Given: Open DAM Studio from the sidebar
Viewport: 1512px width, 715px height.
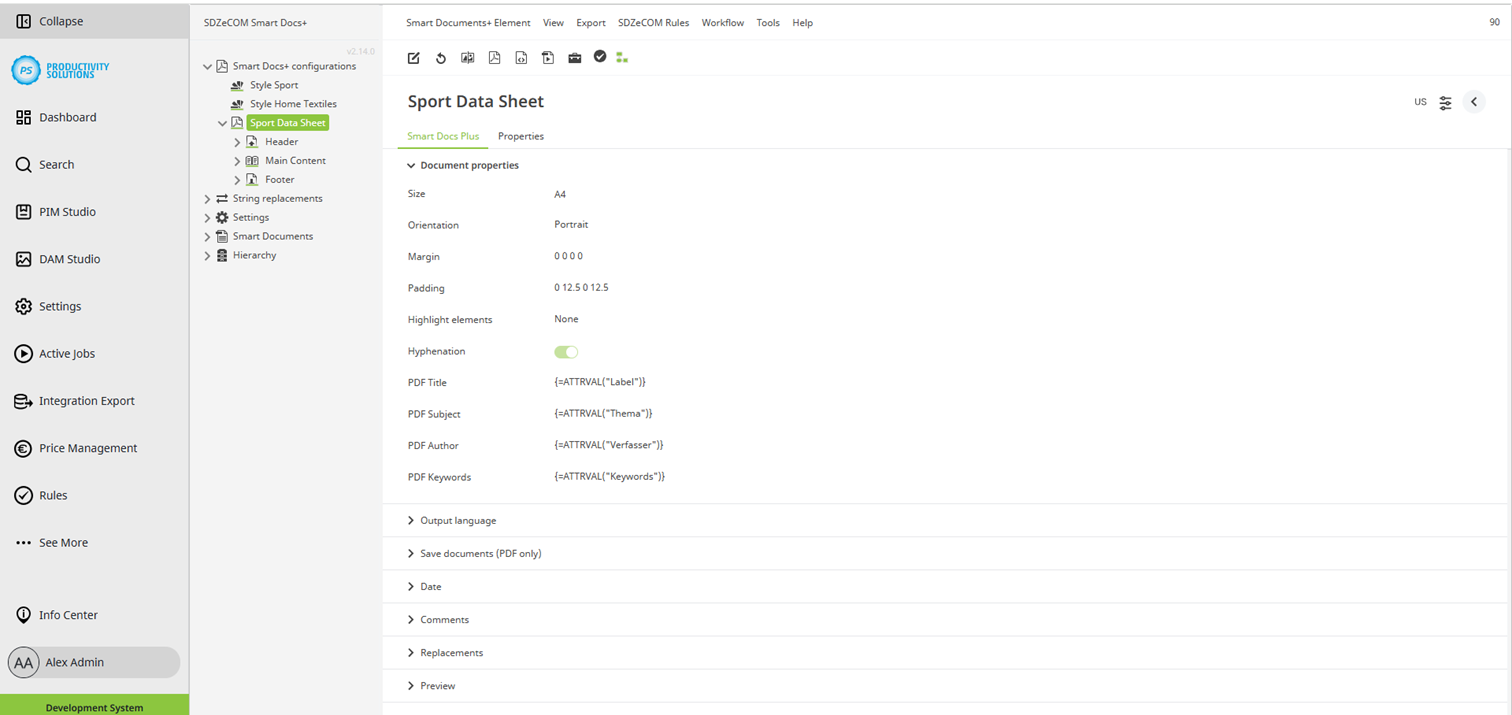Looking at the screenshot, I should tap(67, 258).
